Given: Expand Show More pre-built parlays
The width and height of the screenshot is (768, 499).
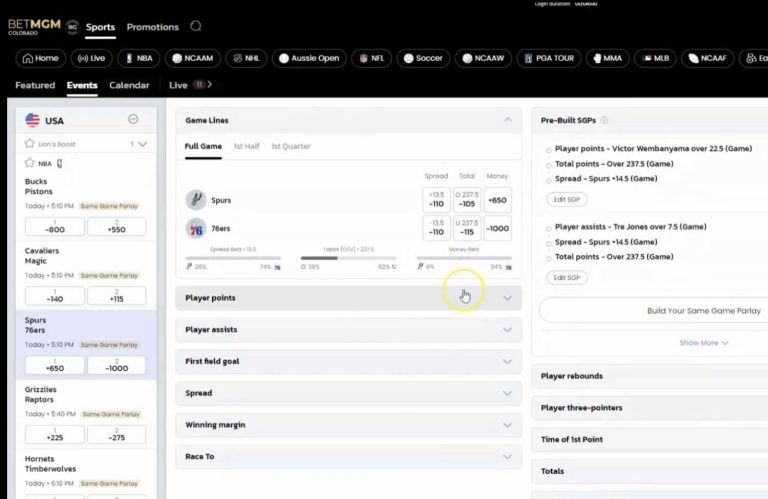Looking at the screenshot, I should coord(703,343).
